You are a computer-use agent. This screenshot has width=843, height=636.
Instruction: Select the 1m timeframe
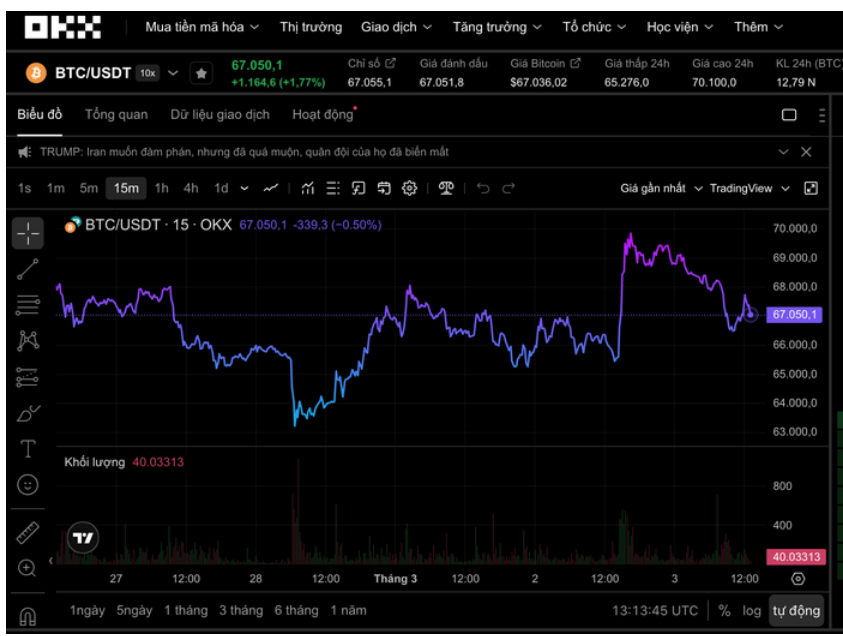pyautogui.click(x=55, y=188)
